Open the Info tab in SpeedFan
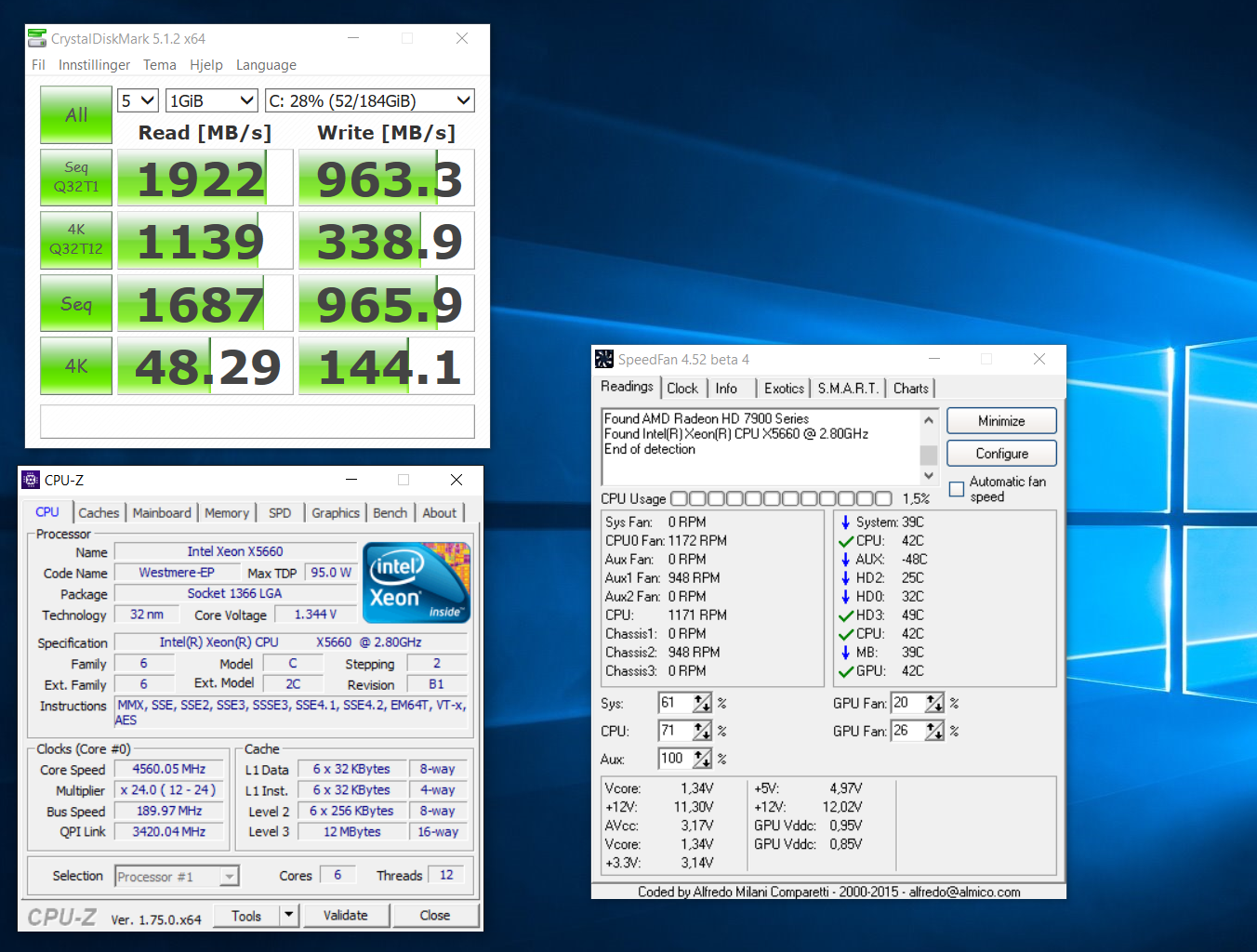The image size is (1257, 952). pos(726,389)
